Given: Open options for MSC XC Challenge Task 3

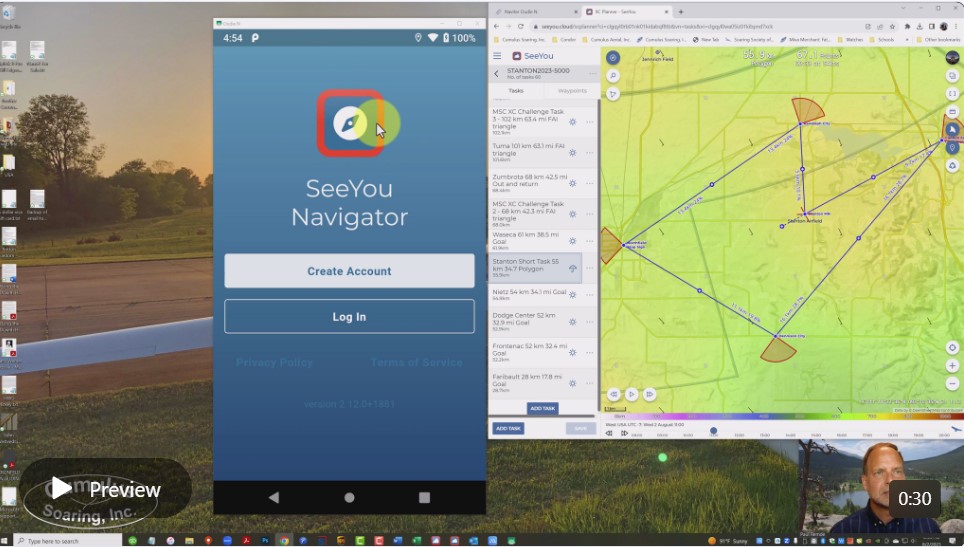Looking at the screenshot, I should [590, 122].
